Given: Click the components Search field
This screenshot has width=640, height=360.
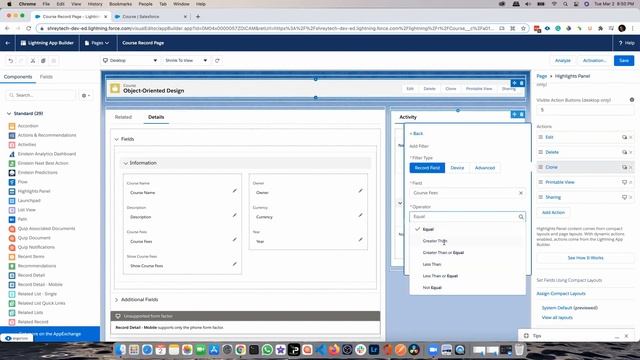Looking at the screenshot, I should coord(41,95).
